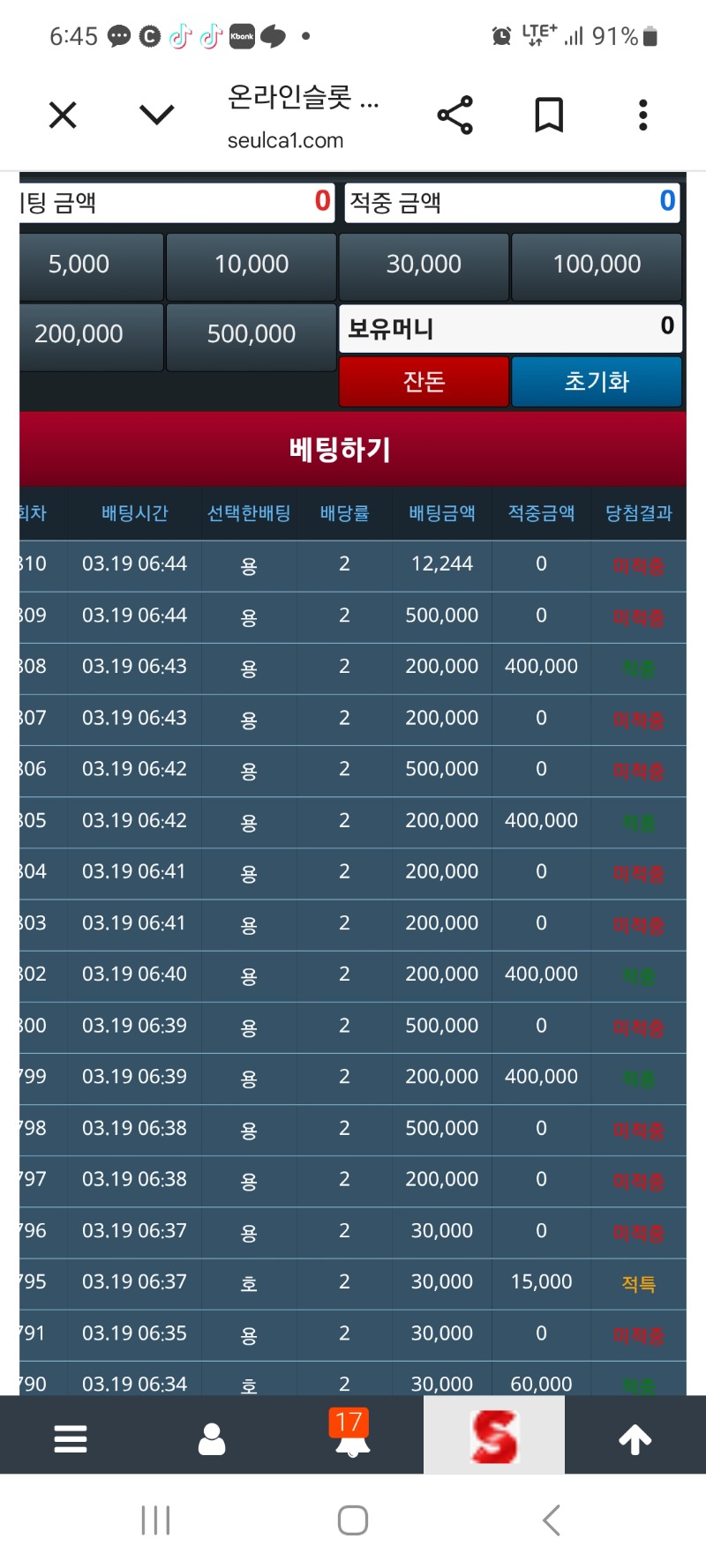
Task: Select the 5,000 bet amount
Action: pyautogui.click(x=79, y=265)
